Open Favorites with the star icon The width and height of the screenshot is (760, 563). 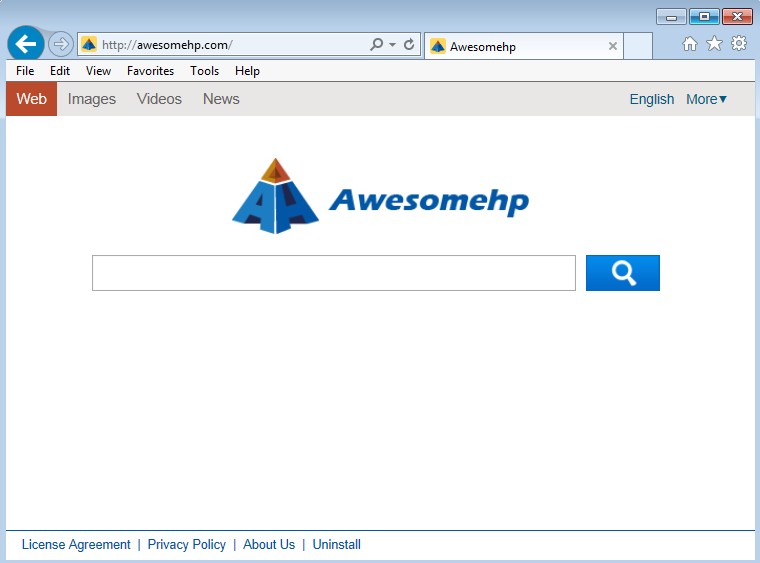(x=714, y=44)
